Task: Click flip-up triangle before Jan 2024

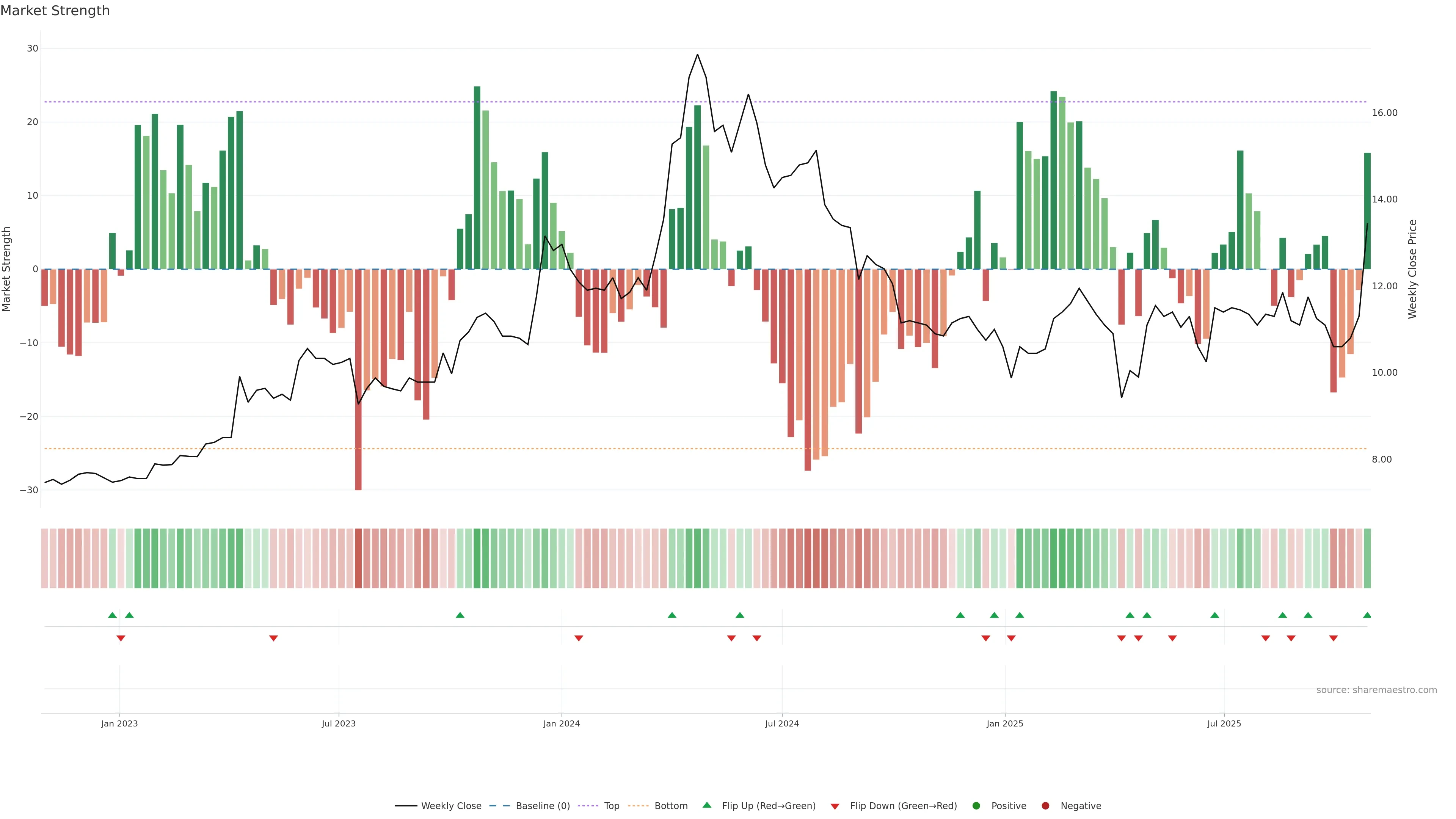Action: click(460, 615)
